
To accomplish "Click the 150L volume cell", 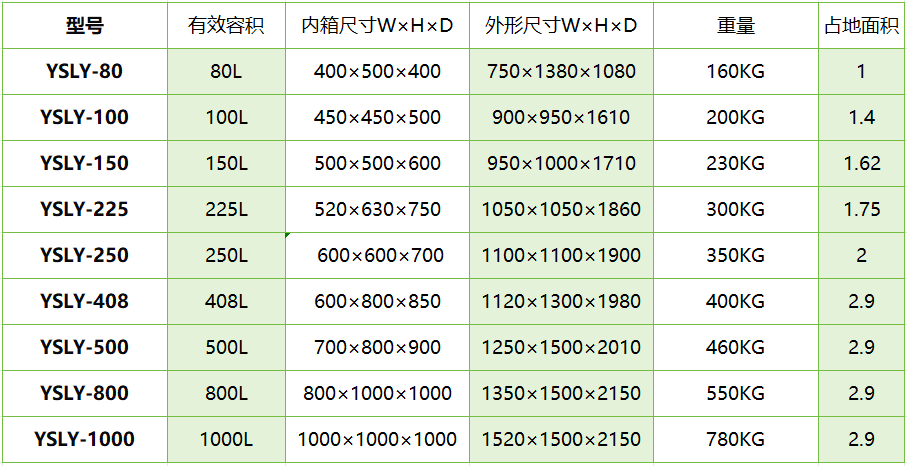I will pos(226,164).
